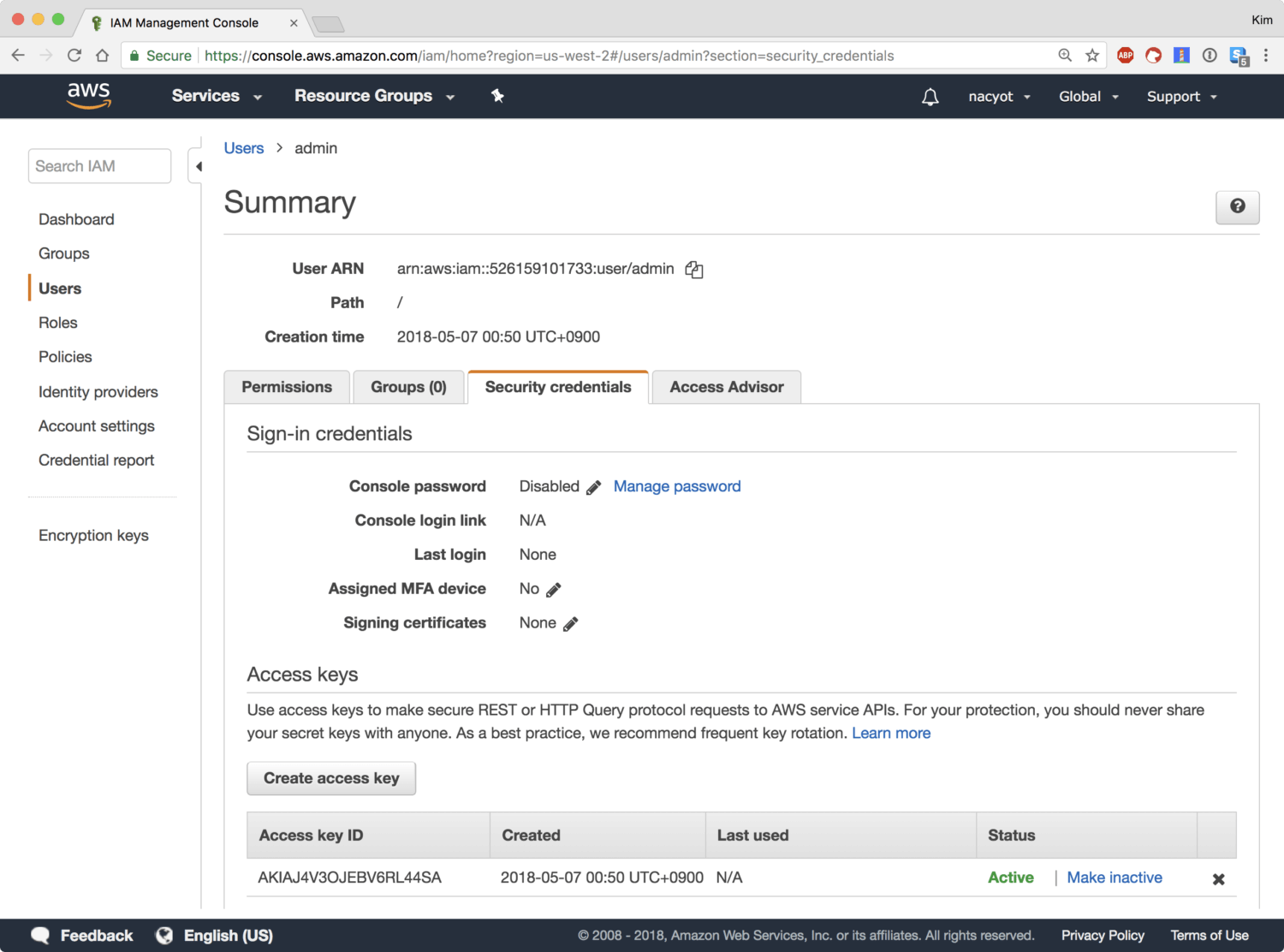Edit the assigned MFA device

[553, 590]
